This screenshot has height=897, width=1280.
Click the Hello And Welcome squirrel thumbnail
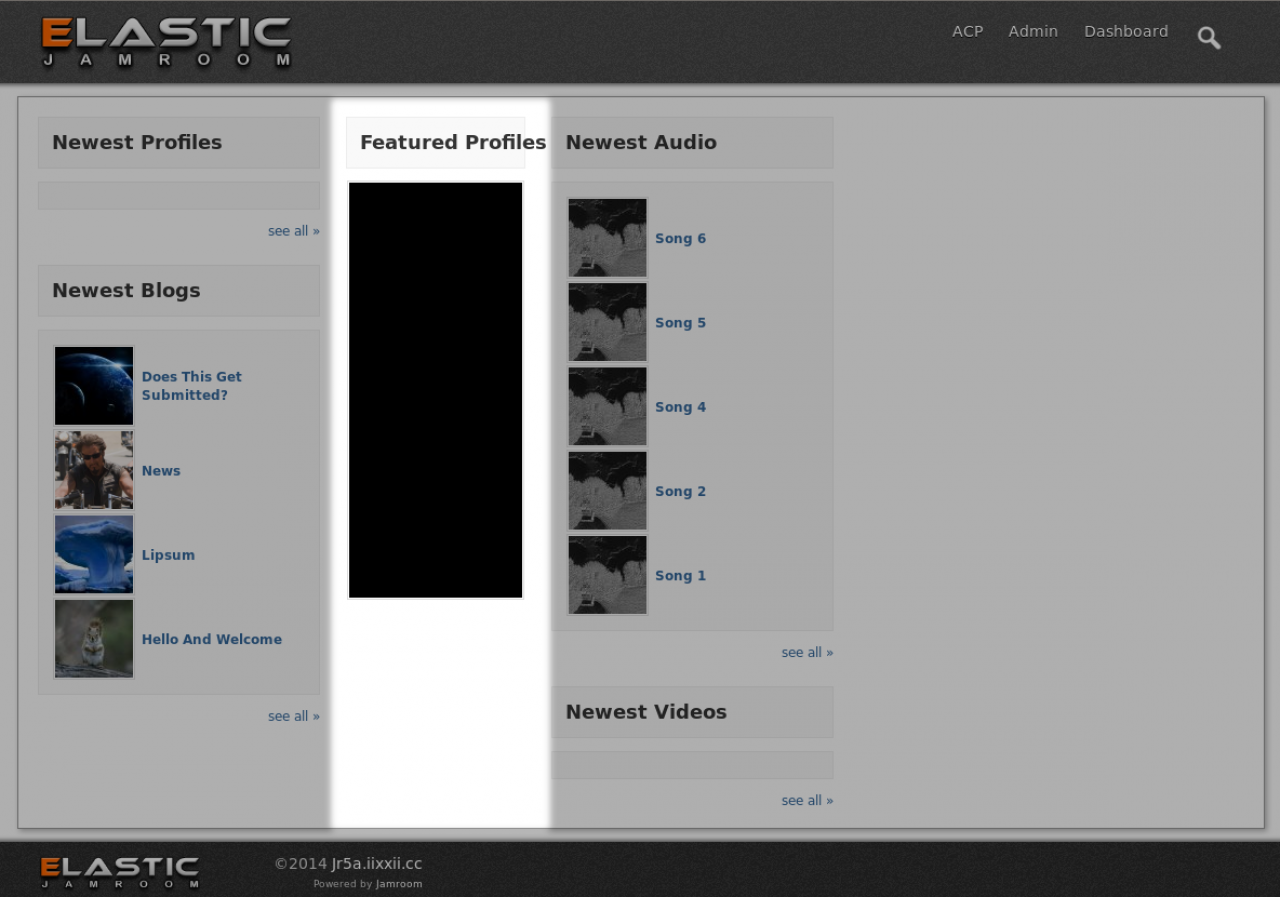(x=94, y=639)
